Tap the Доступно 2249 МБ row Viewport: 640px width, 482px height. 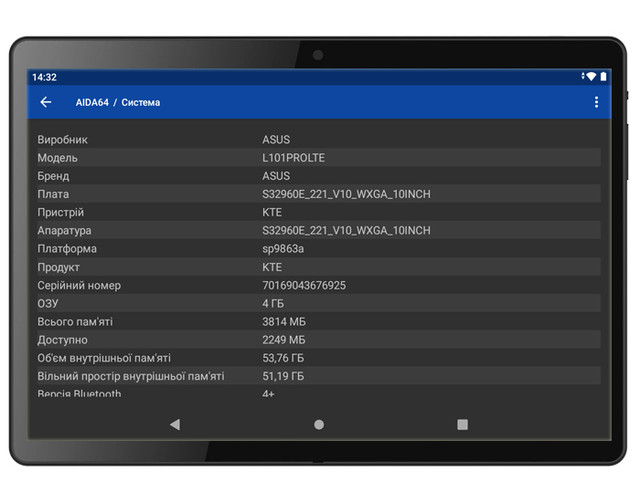pos(318,340)
